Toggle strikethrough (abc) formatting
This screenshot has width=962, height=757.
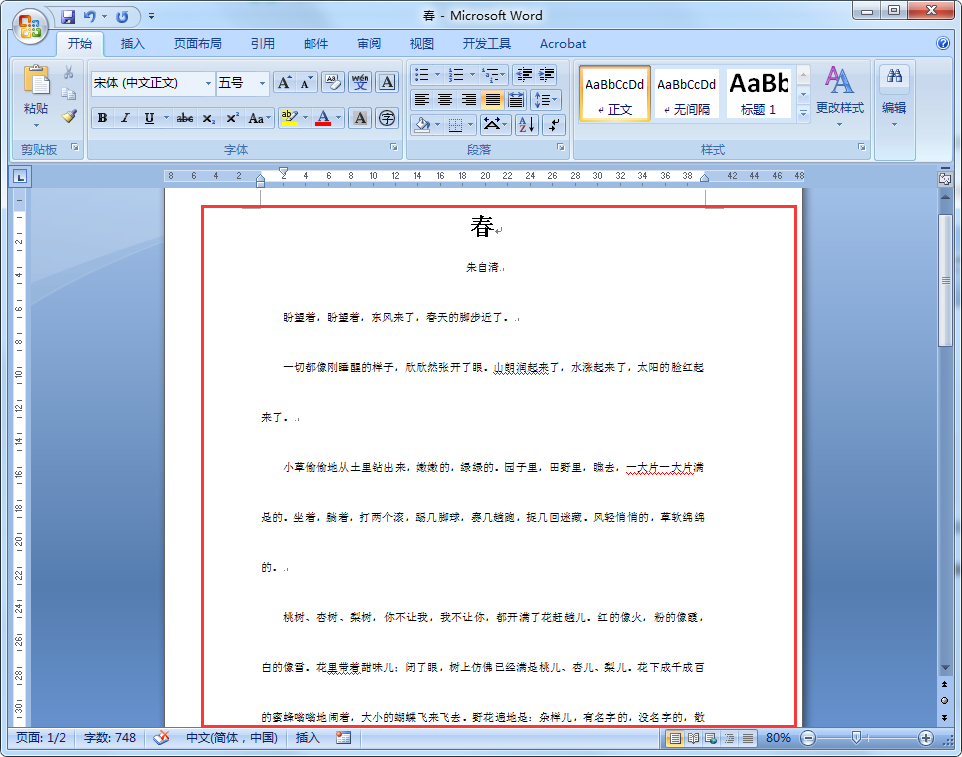coord(185,118)
